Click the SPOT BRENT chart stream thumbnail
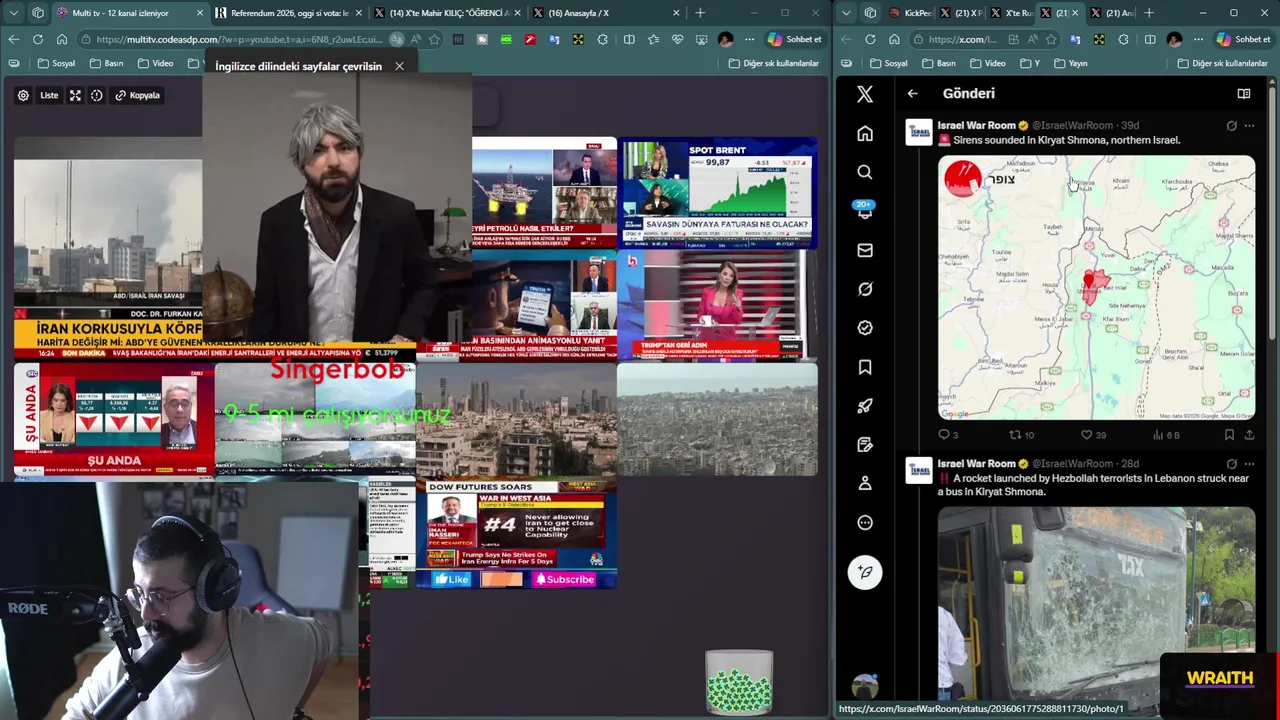 point(717,193)
